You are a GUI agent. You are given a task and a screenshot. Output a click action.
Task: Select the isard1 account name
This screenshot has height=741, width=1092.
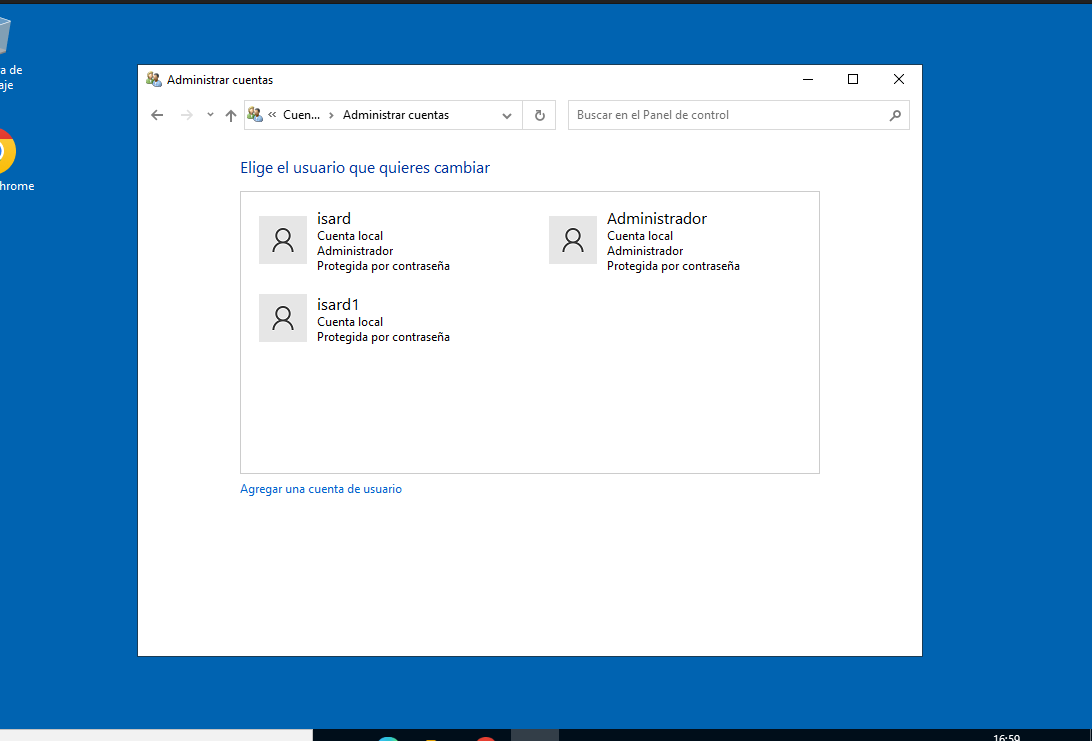coord(337,304)
